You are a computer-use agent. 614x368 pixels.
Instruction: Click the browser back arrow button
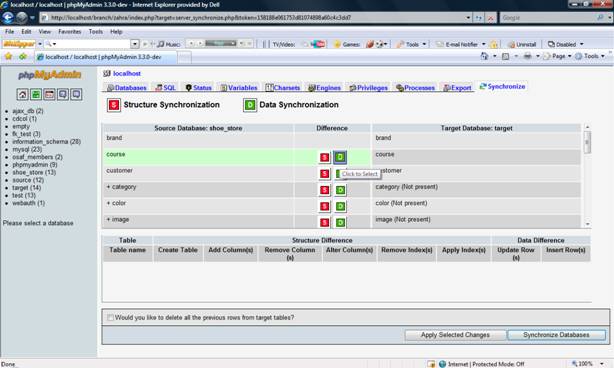pyautogui.click(x=8, y=18)
